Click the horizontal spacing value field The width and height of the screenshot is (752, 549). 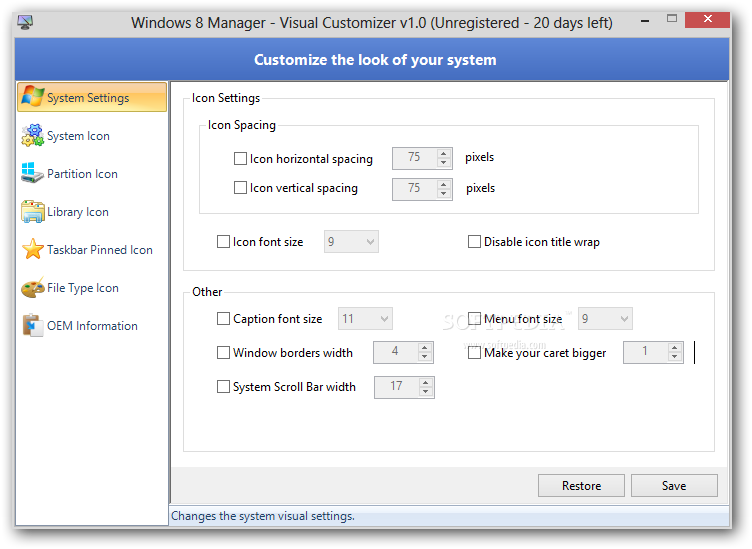click(415, 158)
